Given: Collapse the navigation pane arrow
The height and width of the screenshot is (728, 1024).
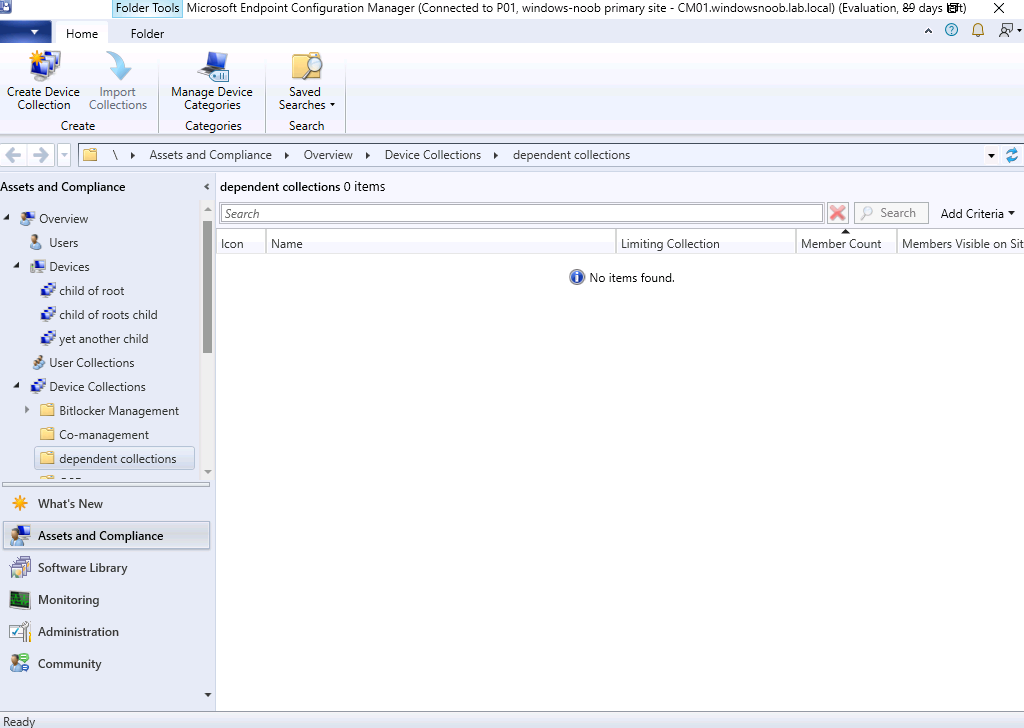Looking at the screenshot, I should click(206, 187).
